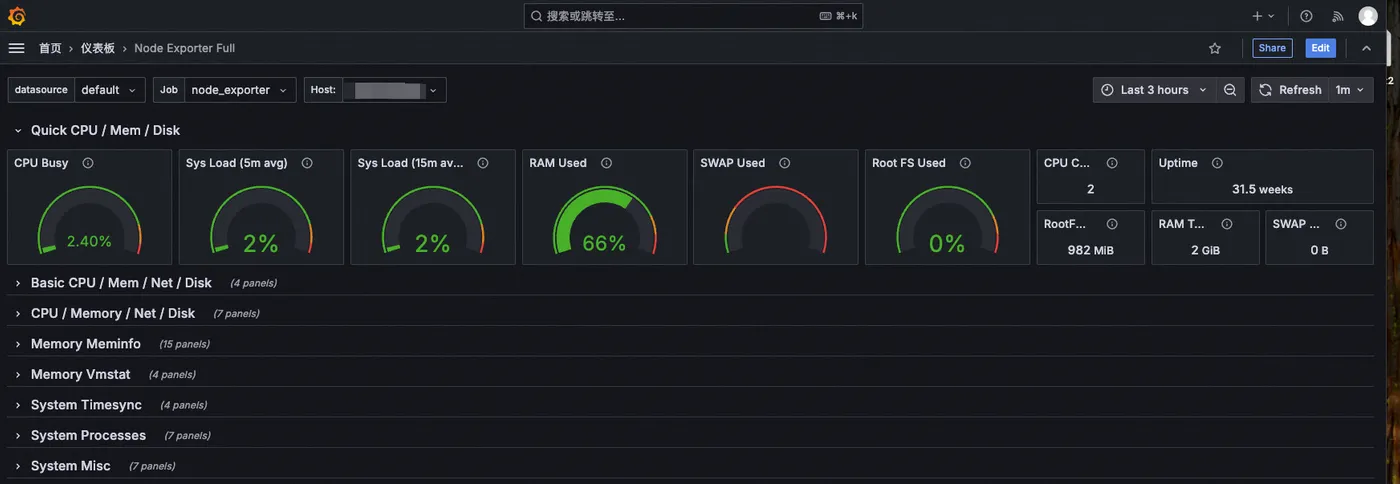Collapse Quick CPU / Mem / Disk row
Viewport: 1400px width, 484px height.
point(18,131)
